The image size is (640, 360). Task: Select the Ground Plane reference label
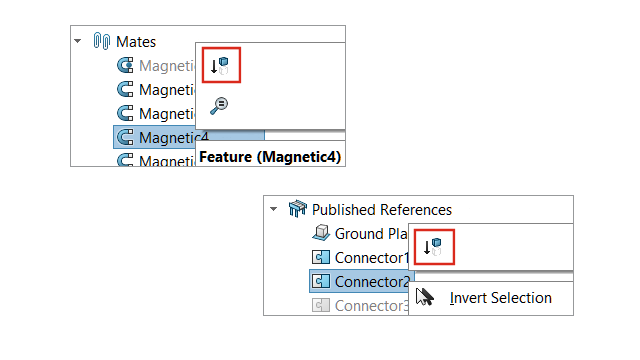[x=371, y=233]
